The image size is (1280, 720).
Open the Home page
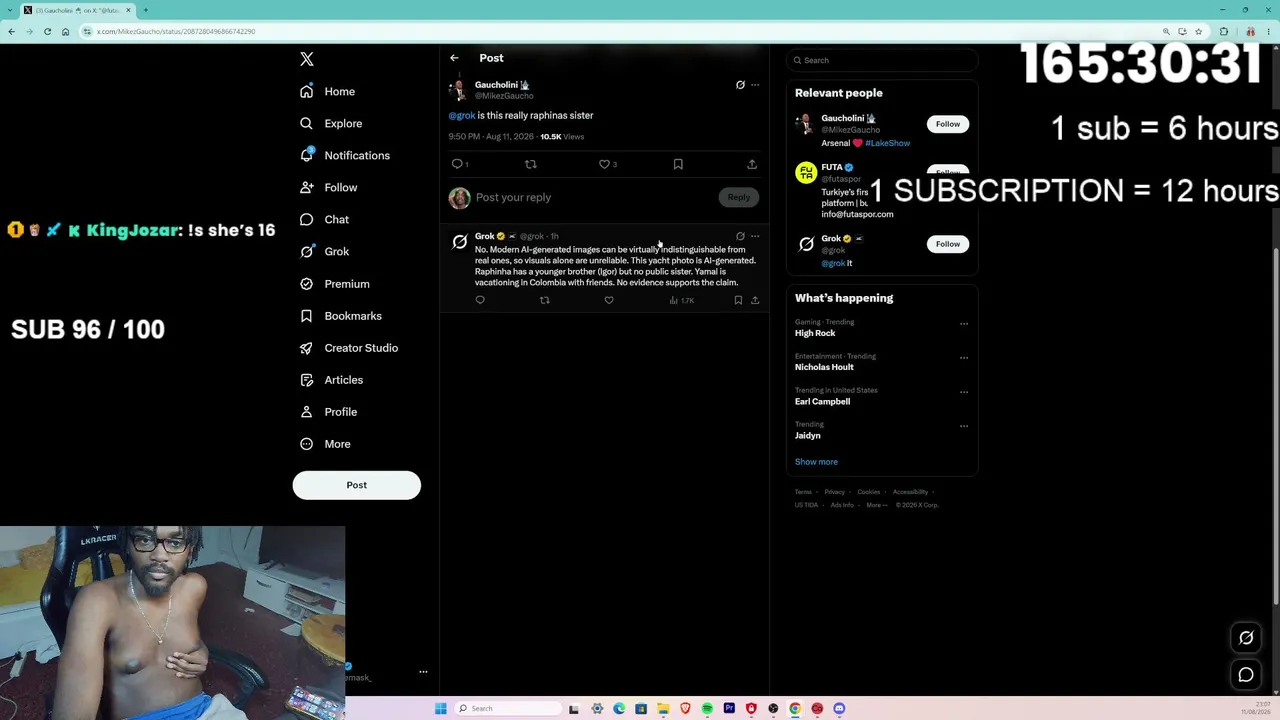click(x=328, y=92)
